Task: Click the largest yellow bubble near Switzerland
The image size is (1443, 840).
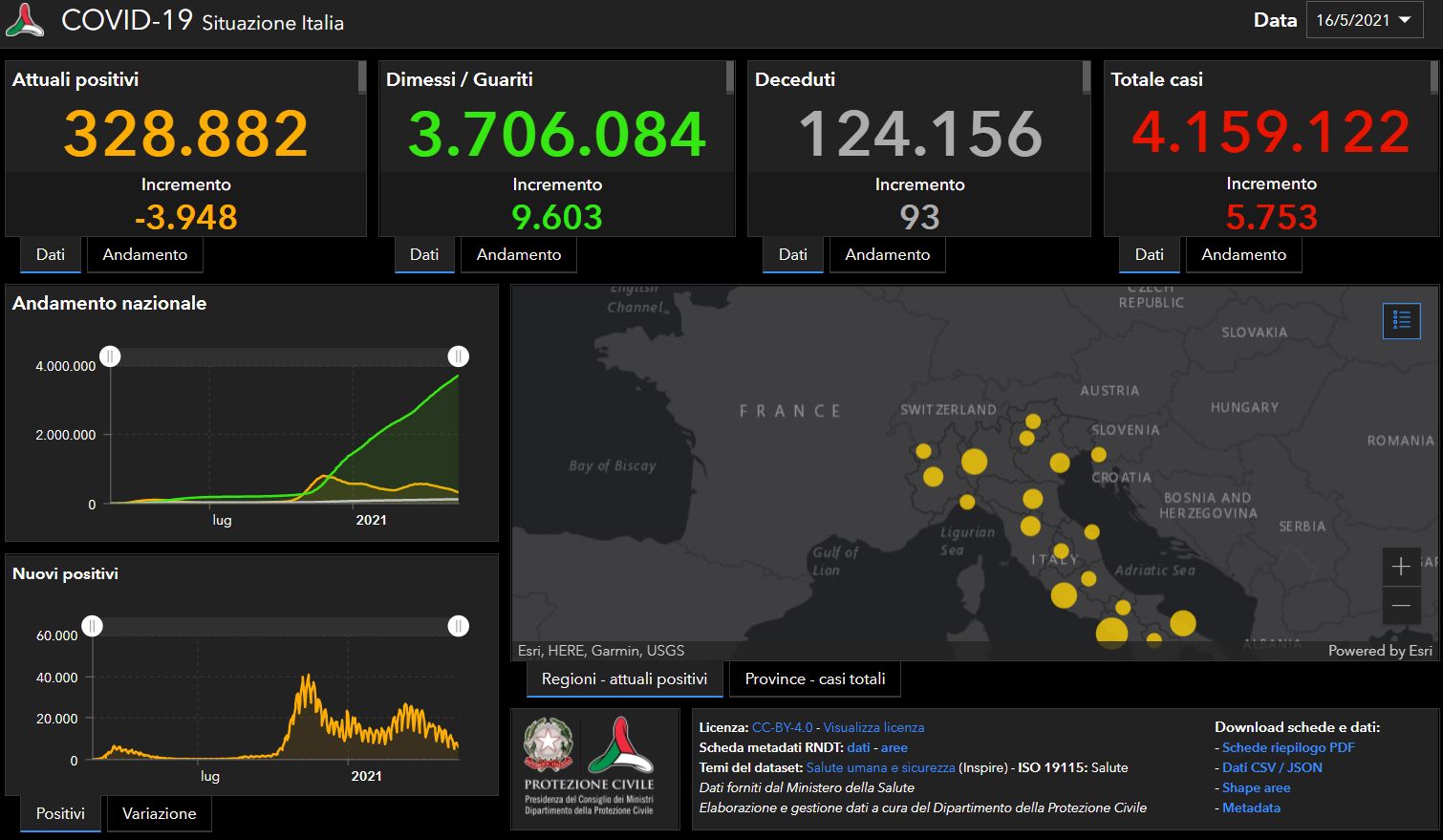Action: pyautogui.click(x=974, y=462)
